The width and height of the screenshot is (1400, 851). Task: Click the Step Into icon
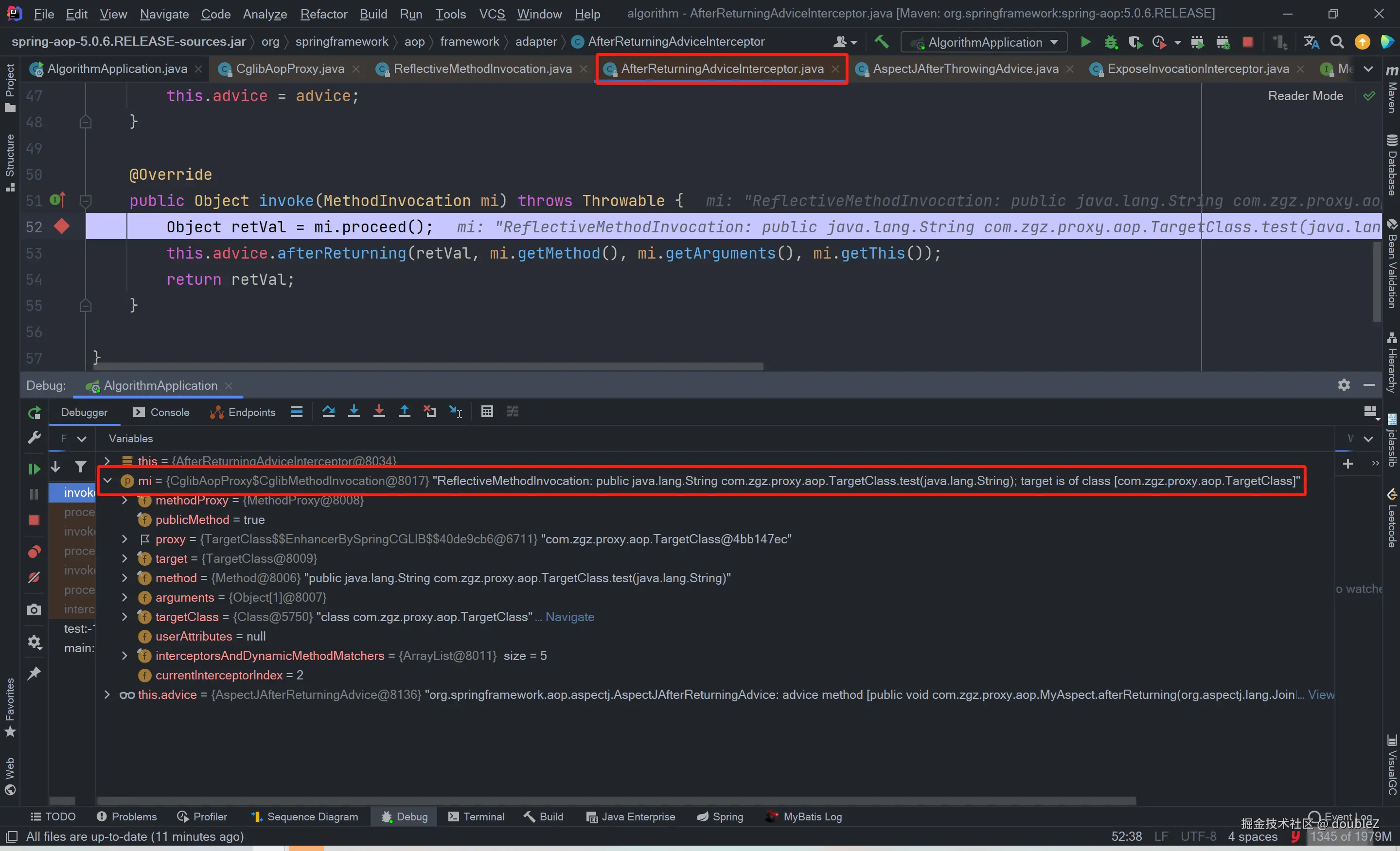pyautogui.click(x=354, y=412)
